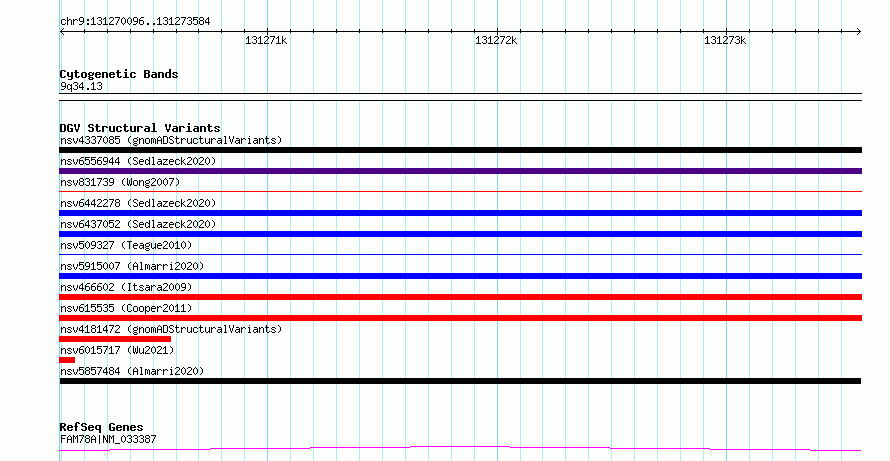The width and height of the screenshot is (890, 461).
Task: Select the red nsv466602 variant bar
Action: point(460,297)
